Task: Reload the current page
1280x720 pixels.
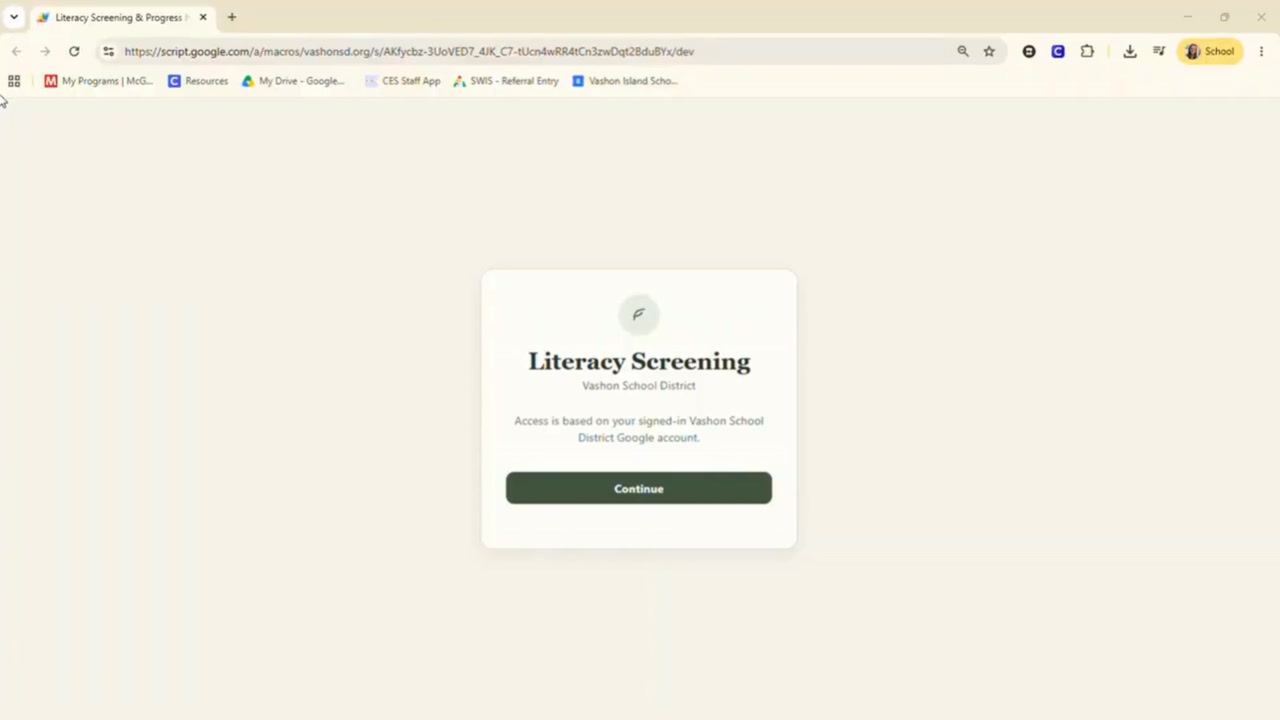Action: tap(74, 51)
